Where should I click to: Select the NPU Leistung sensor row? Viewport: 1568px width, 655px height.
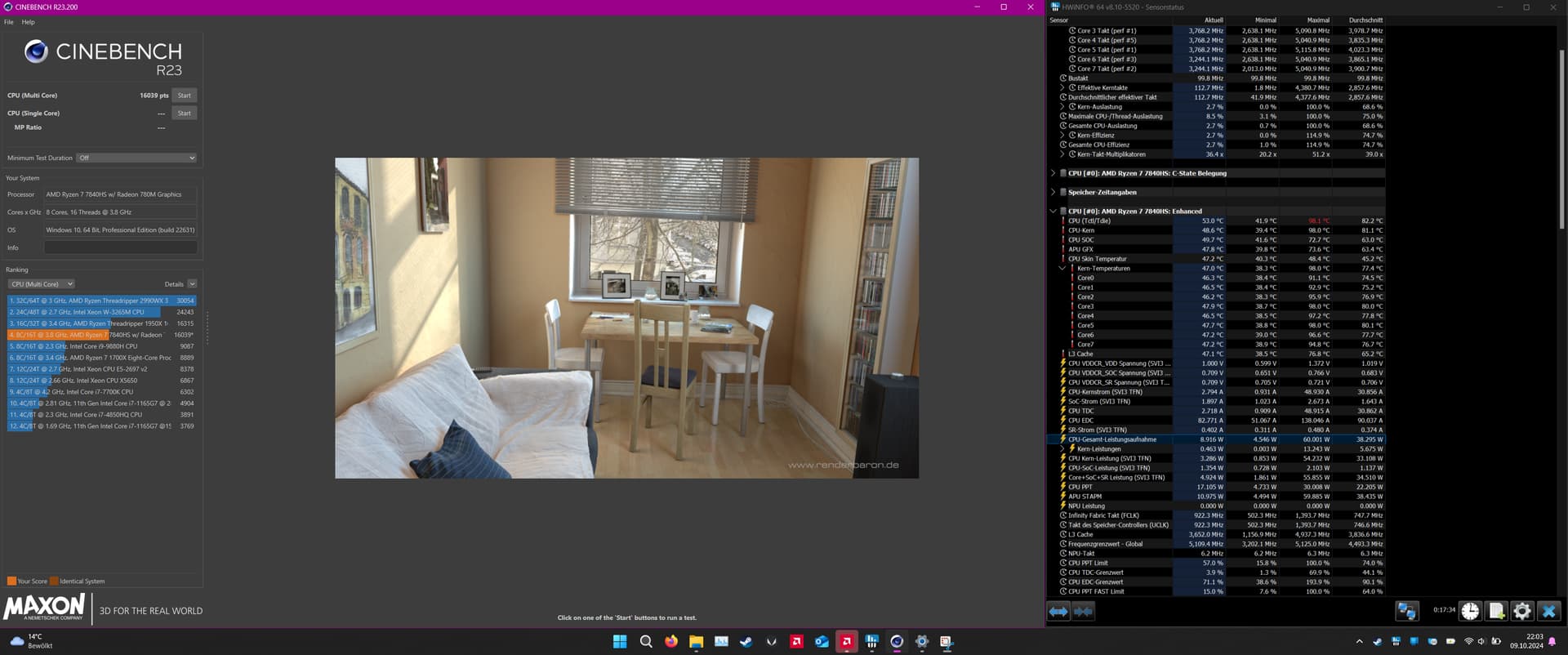[1216, 506]
